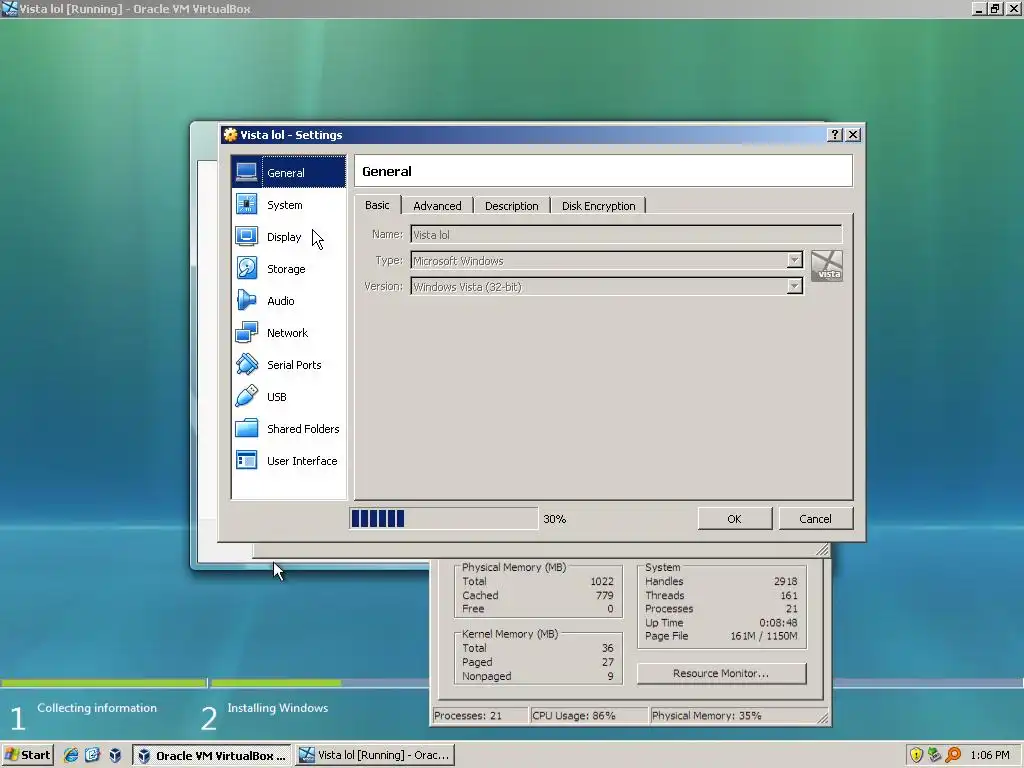
Task: Click the Installing Windows step label
Action: point(278,708)
